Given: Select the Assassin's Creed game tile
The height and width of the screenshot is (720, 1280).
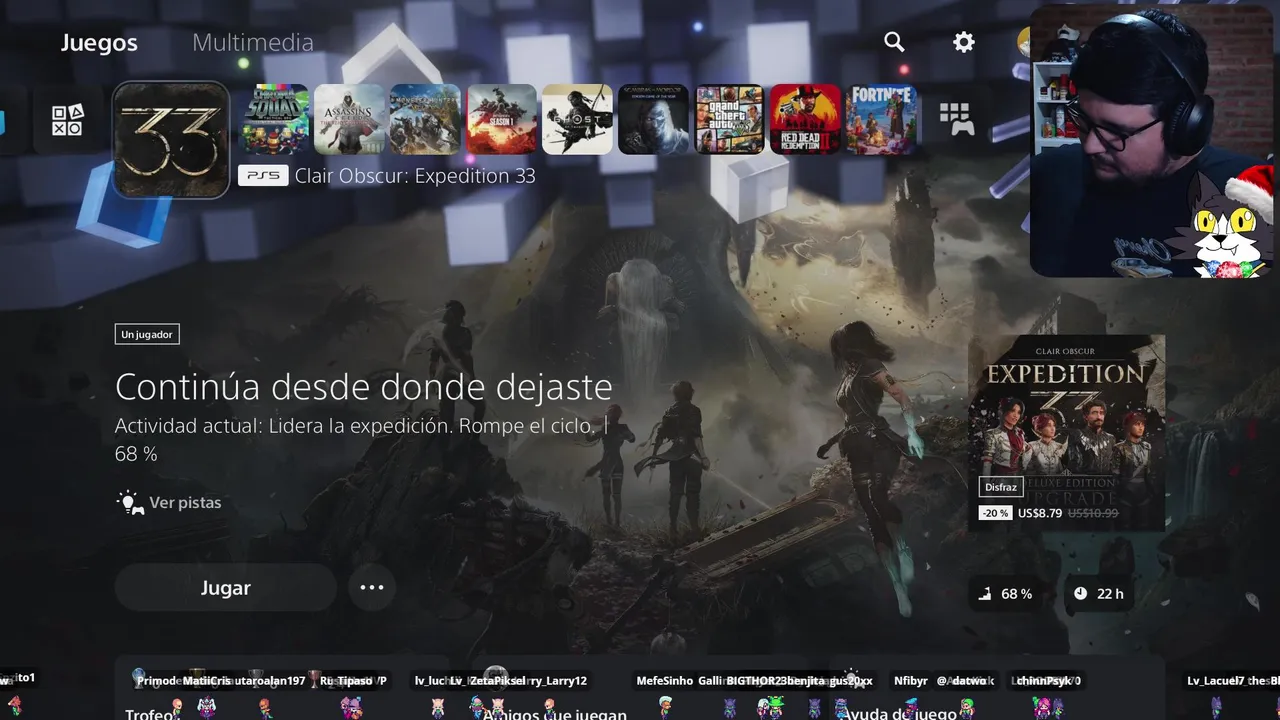Looking at the screenshot, I should coord(350,119).
